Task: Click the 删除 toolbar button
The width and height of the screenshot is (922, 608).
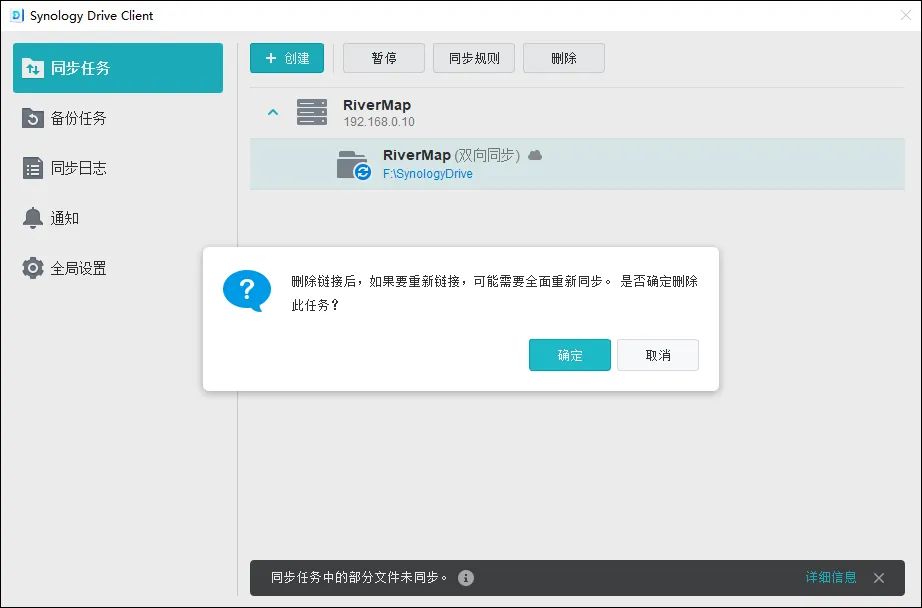Action: click(563, 58)
